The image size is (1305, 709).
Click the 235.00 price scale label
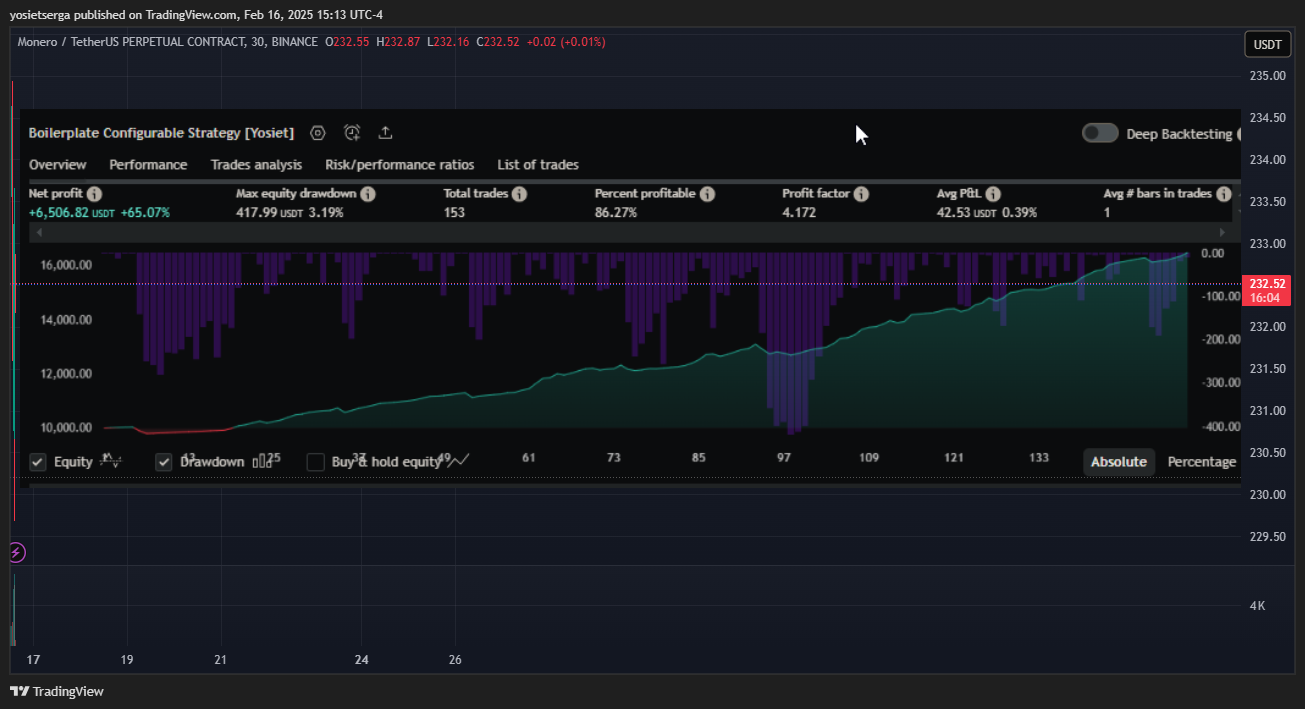(x=1266, y=76)
